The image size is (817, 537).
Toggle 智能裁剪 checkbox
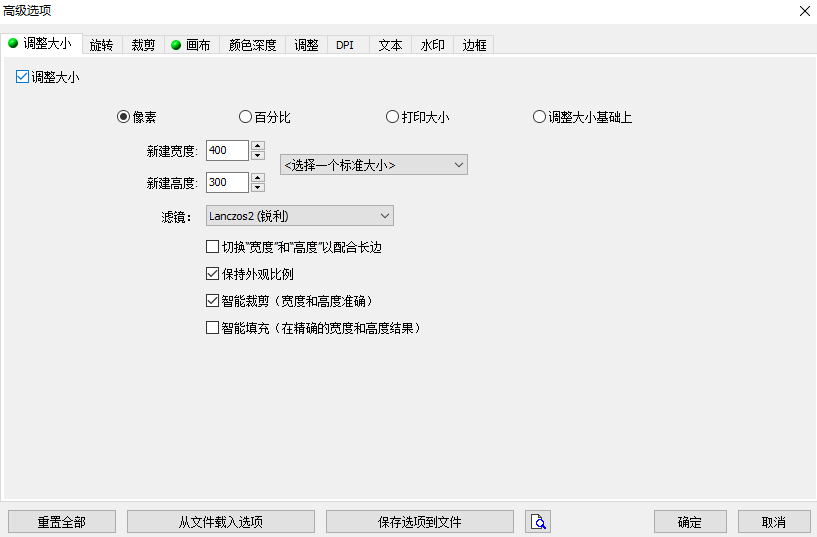[212, 300]
